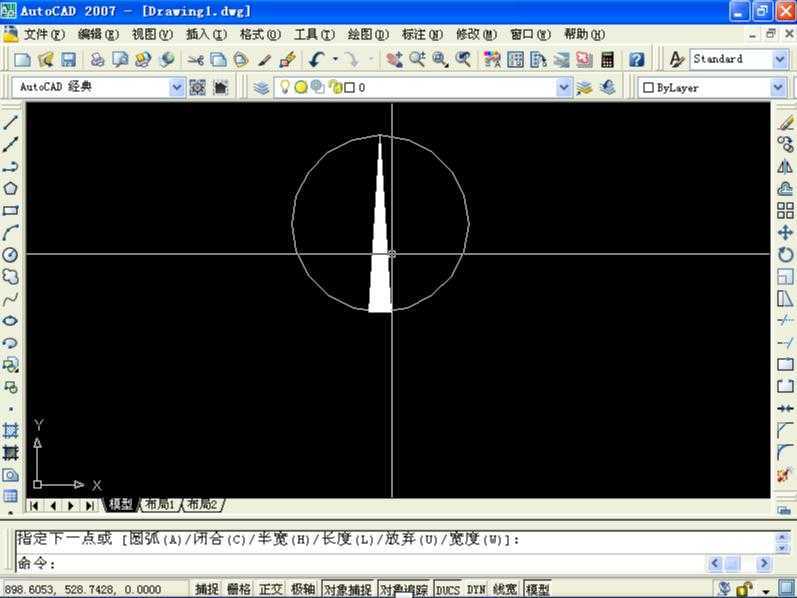
Task: Click the layer 0 color swatch
Action: [x=349, y=87]
